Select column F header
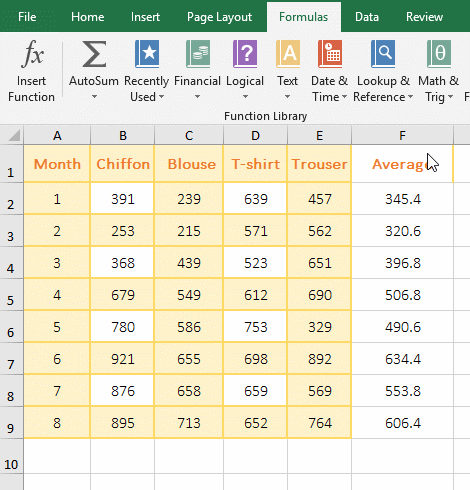The image size is (470, 490). [403, 136]
